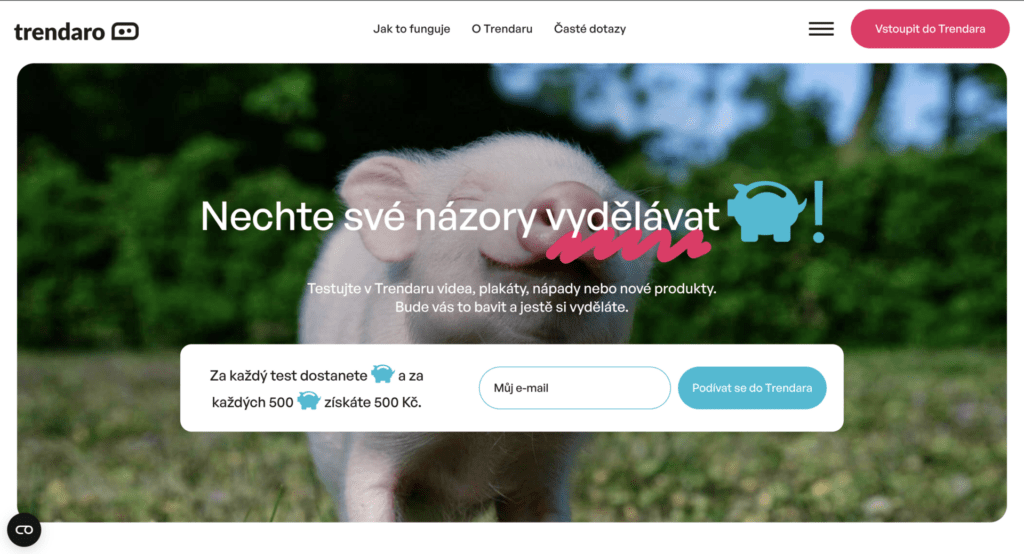Viewport: 1024px width, 554px height.
Task: Open Časté dotazy in the navigation
Action: [590, 29]
